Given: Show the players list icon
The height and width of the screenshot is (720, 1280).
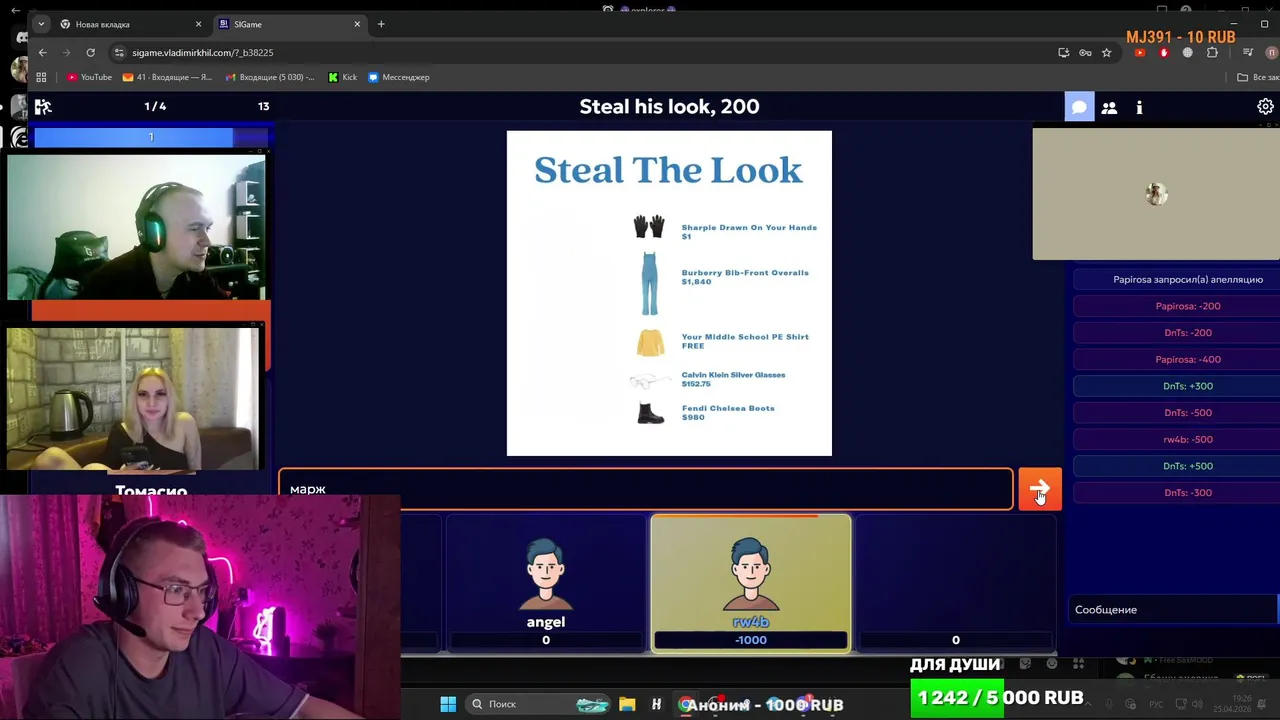Looking at the screenshot, I should tap(1109, 107).
